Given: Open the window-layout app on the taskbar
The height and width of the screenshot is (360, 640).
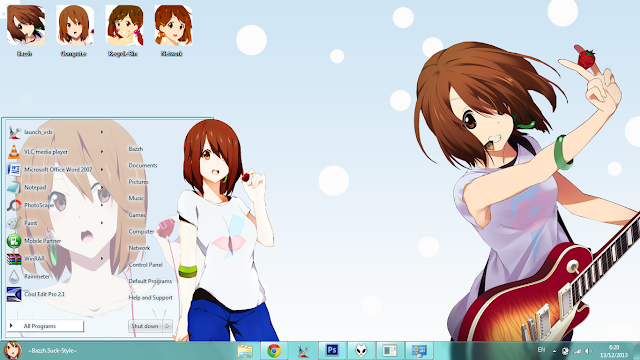Looking at the screenshot, I should (390, 351).
